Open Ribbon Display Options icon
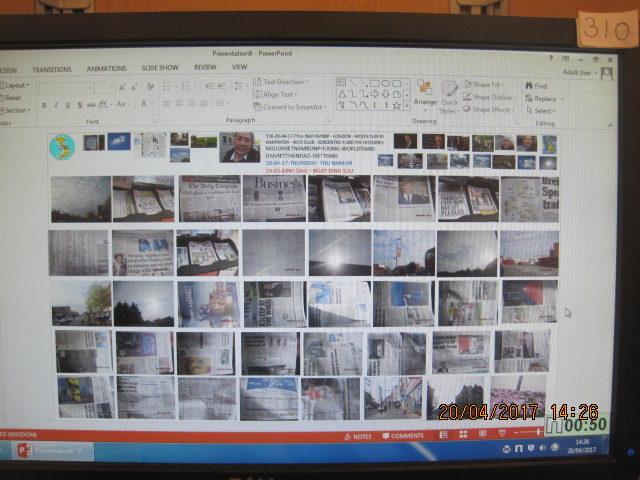The height and width of the screenshot is (480, 640). [565, 59]
